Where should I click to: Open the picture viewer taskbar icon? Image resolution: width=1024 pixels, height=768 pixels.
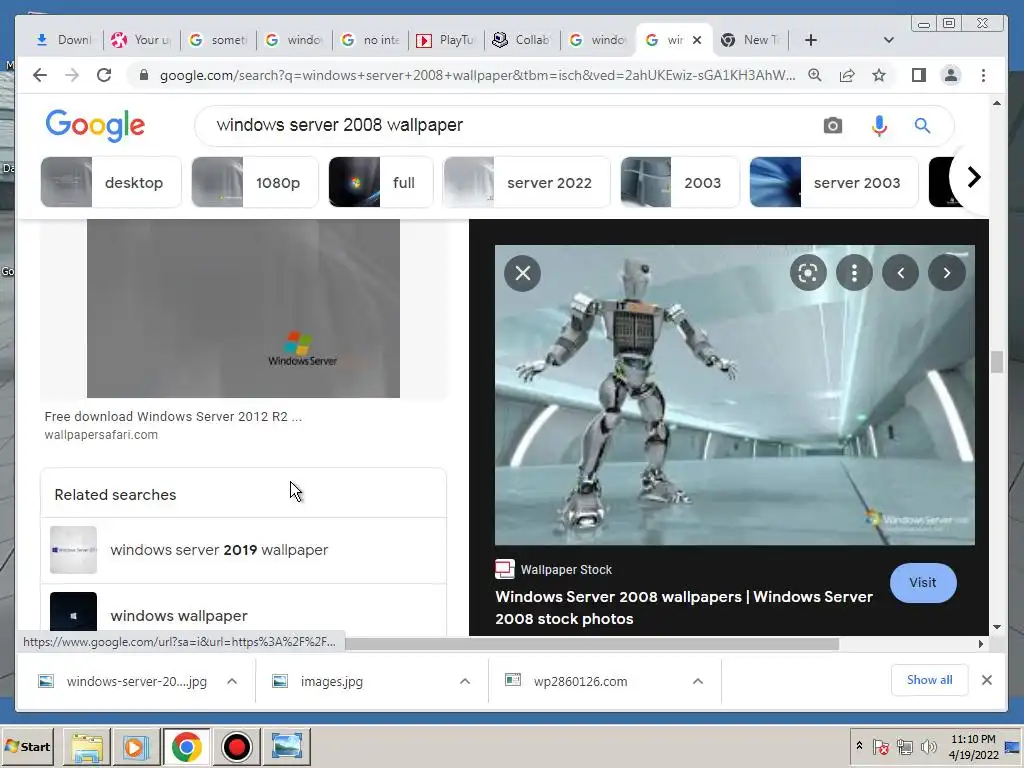286,746
